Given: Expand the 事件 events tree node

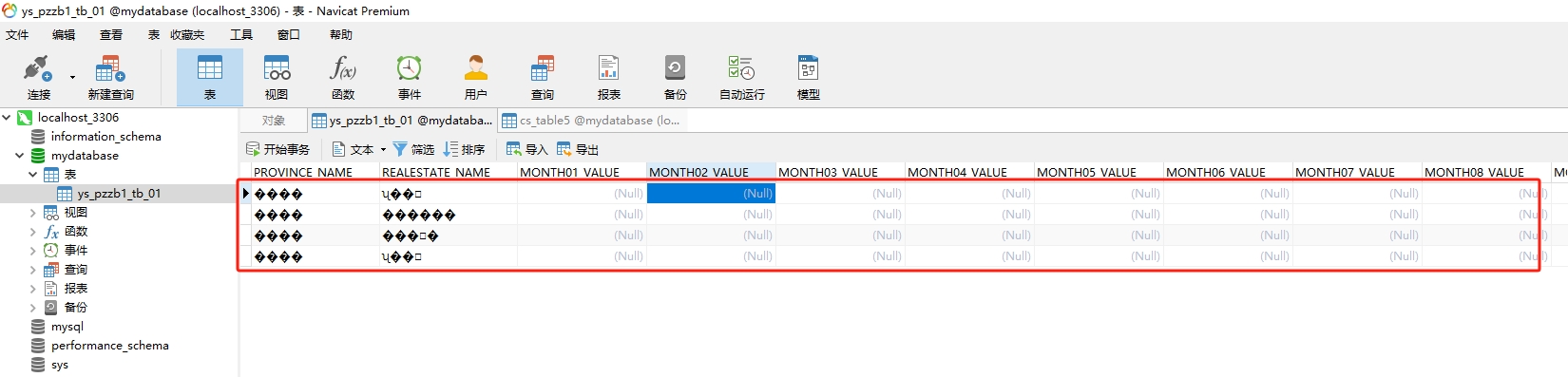Looking at the screenshot, I should click(33, 251).
